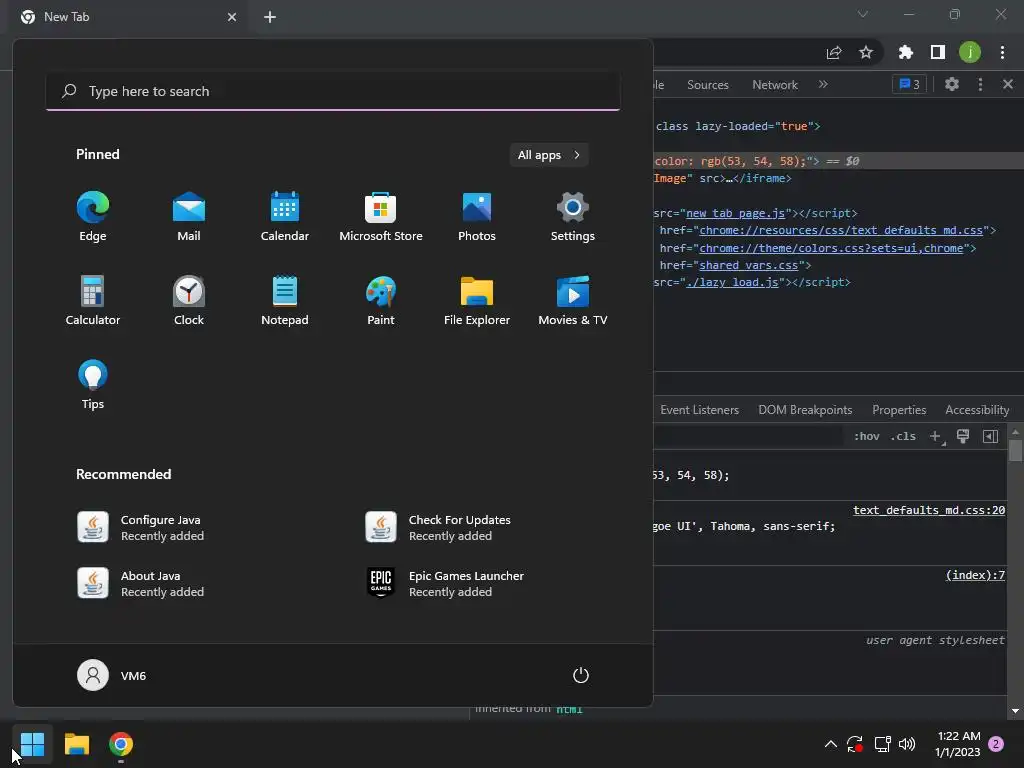This screenshot has height=768, width=1024.
Task: Click the Chrome icon on the taskbar
Action: click(121, 744)
